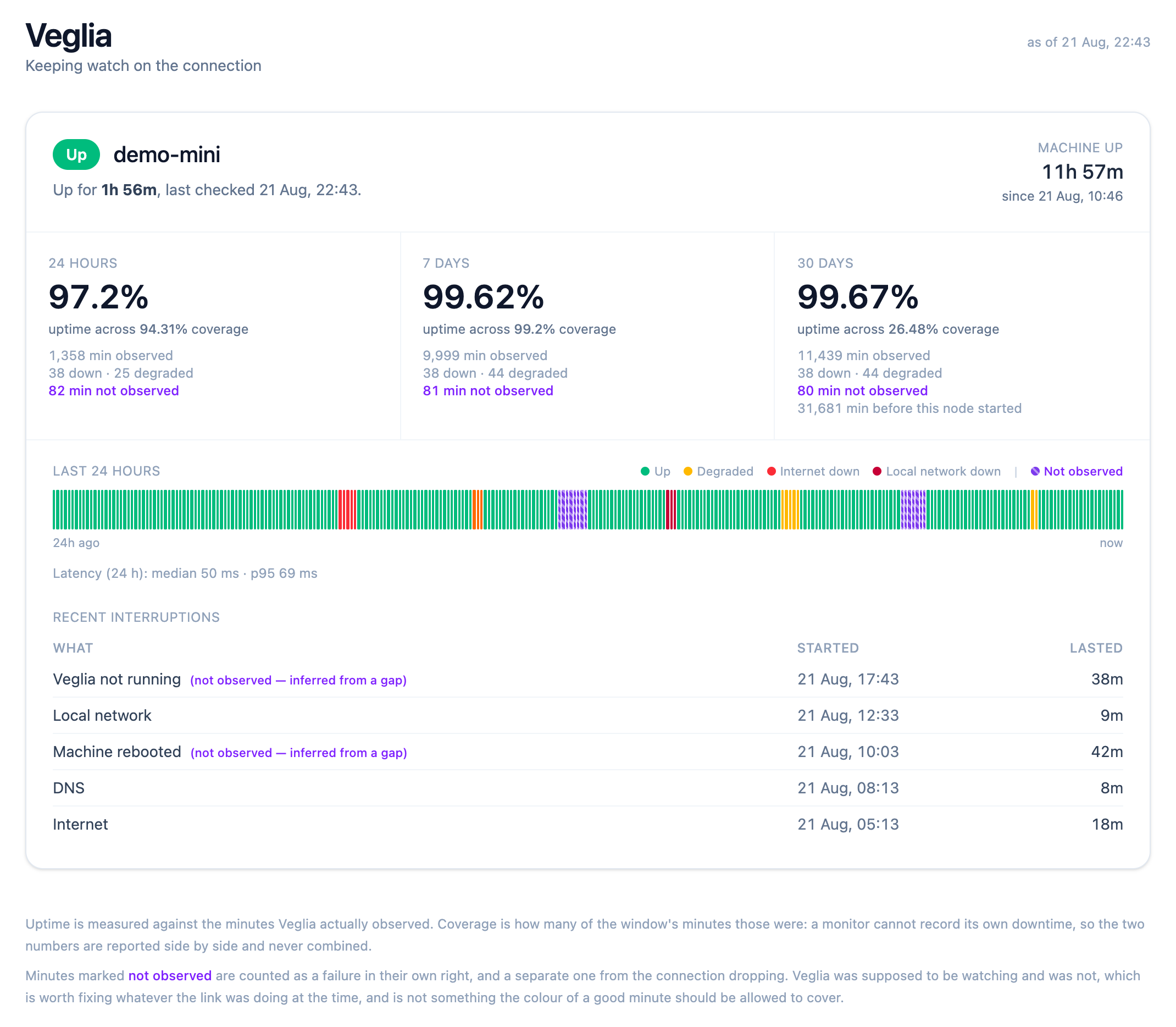Select the 'Internet' interruption row
1176x1027 pixels.
point(587,824)
